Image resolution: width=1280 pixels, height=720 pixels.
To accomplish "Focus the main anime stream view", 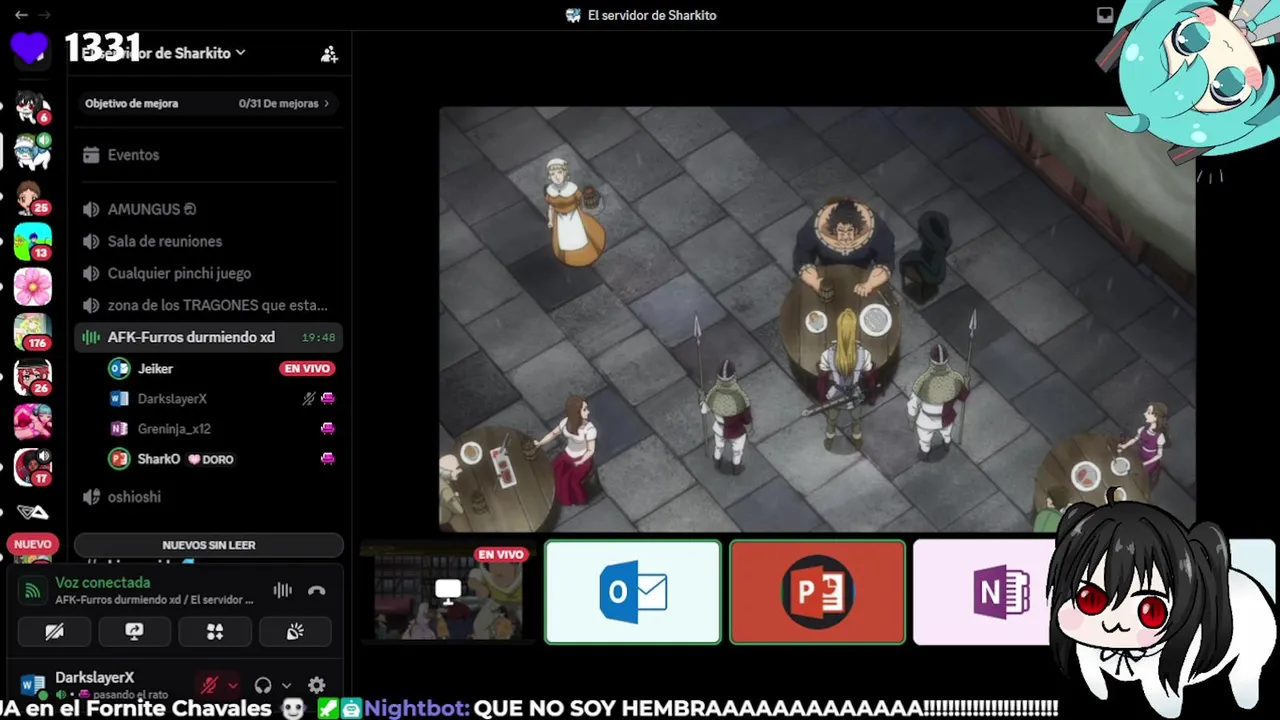I will [817, 319].
